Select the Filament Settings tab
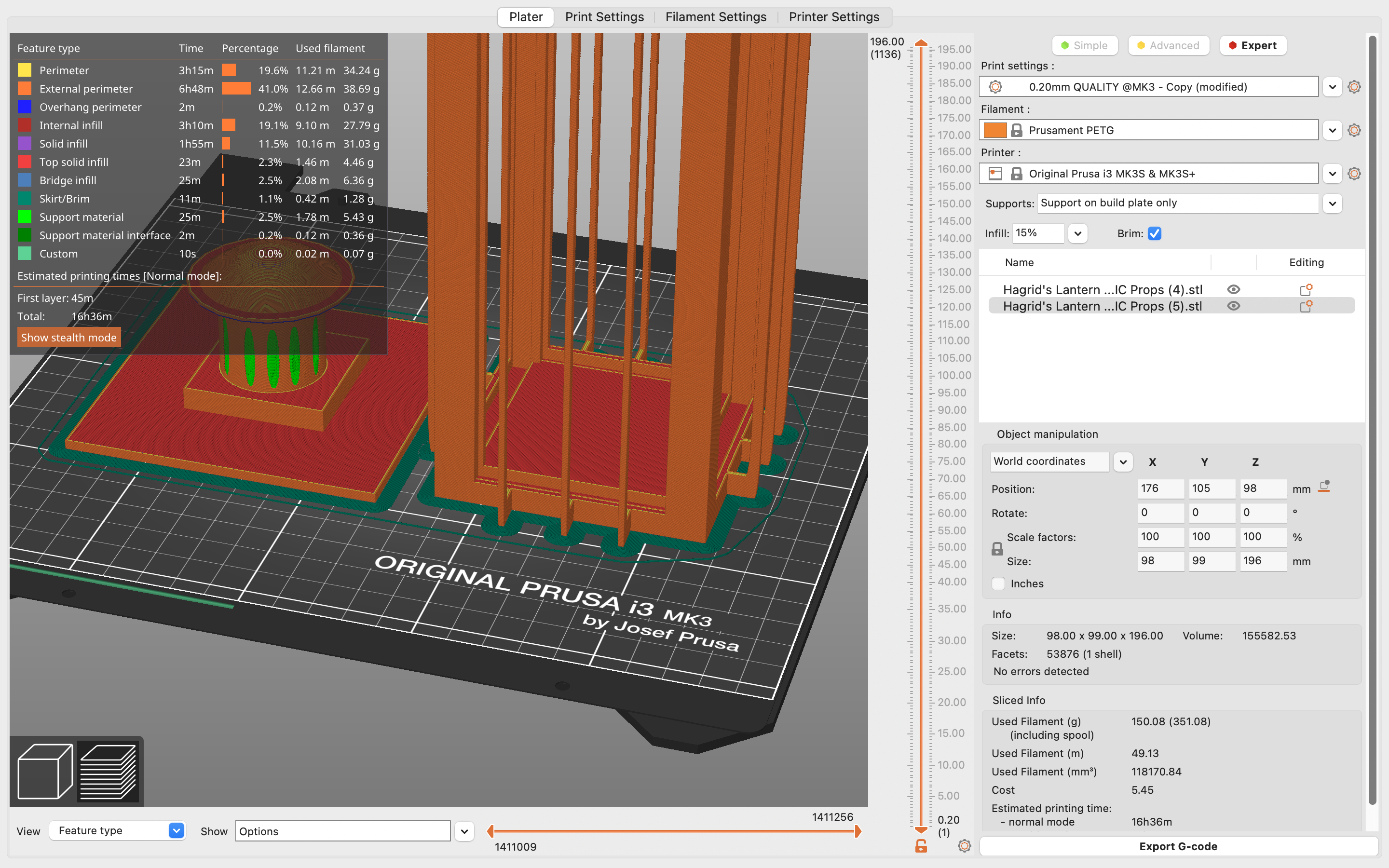 click(x=716, y=17)
